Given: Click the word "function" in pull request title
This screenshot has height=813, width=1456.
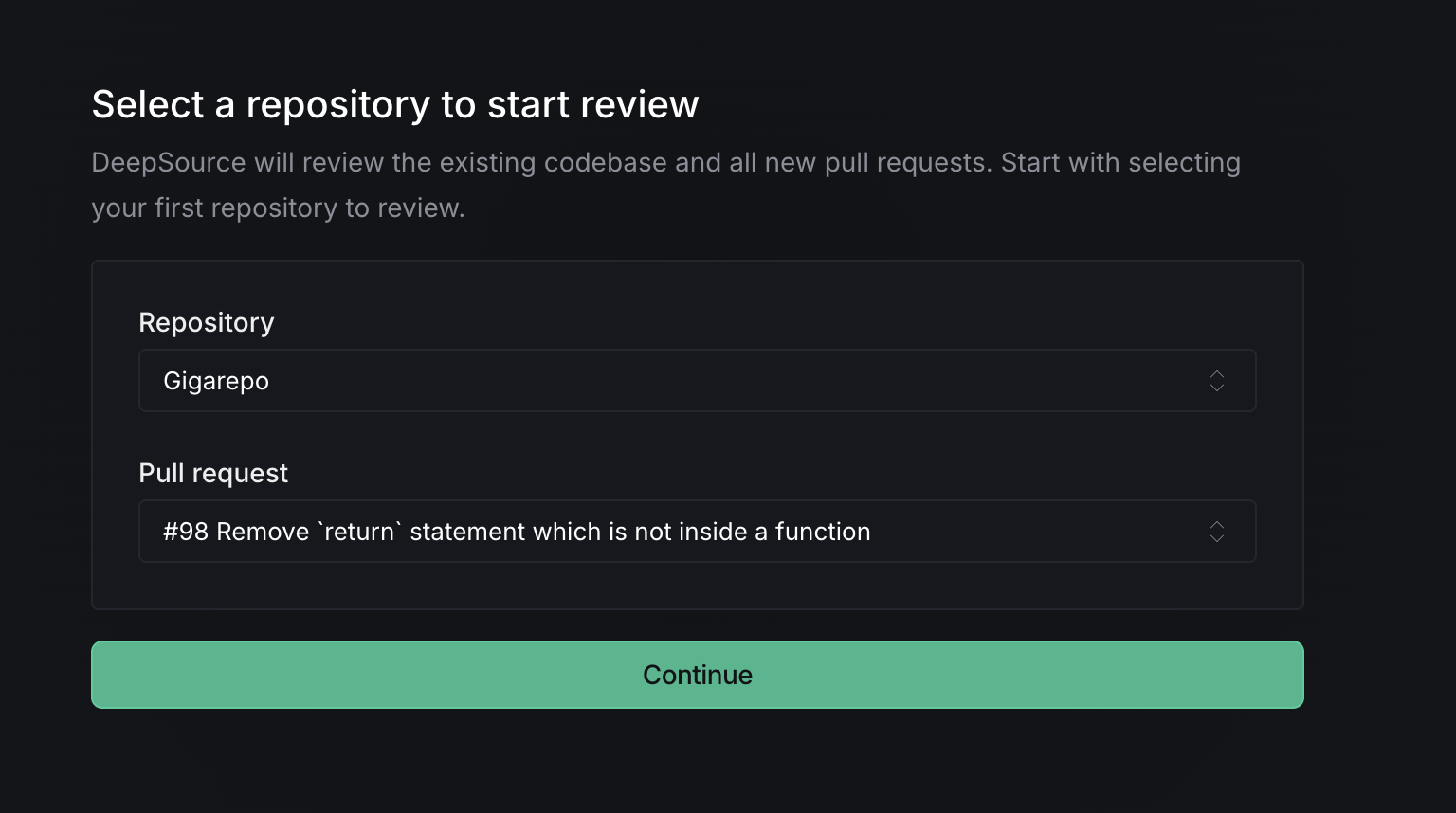Looking at the screenshot, I should click(823, 532).
